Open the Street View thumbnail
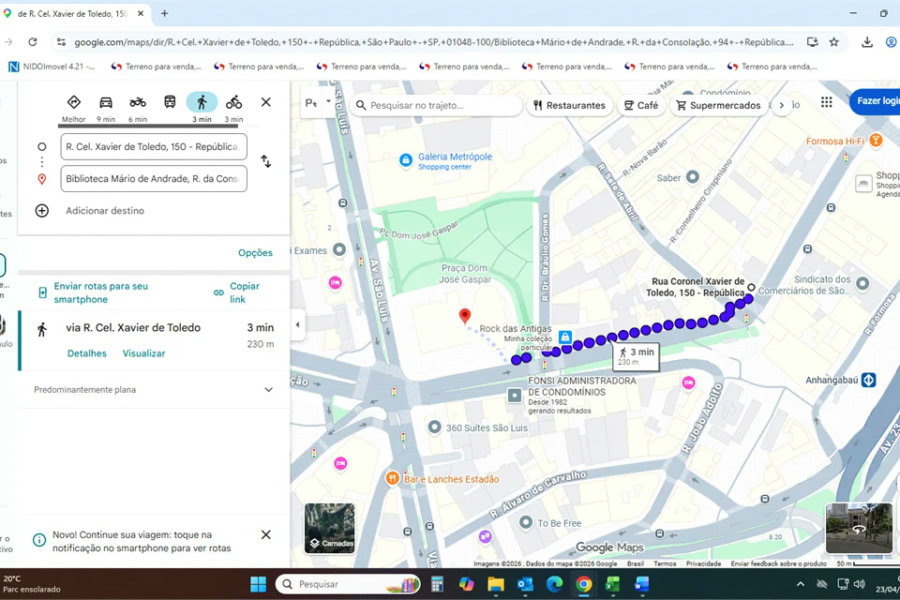900x600 pixels. coord(859,528)
